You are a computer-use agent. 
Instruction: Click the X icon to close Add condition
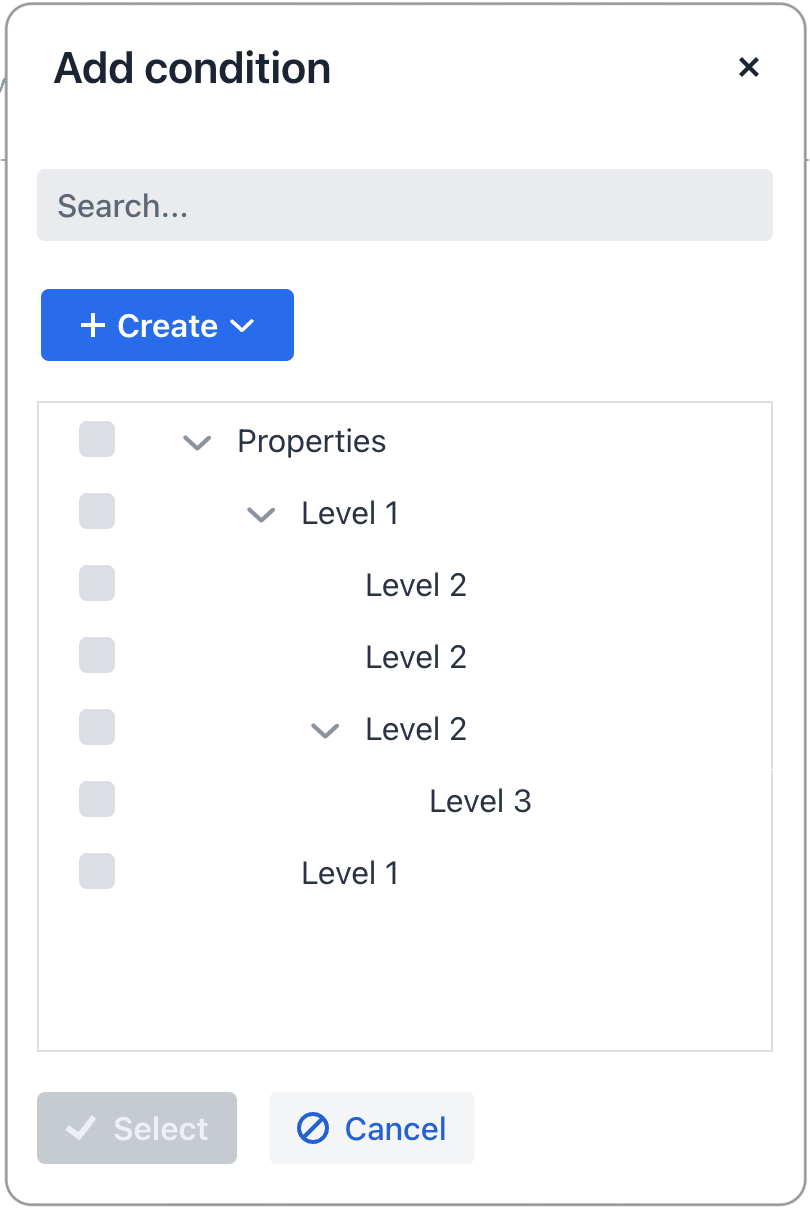point(749,67)
